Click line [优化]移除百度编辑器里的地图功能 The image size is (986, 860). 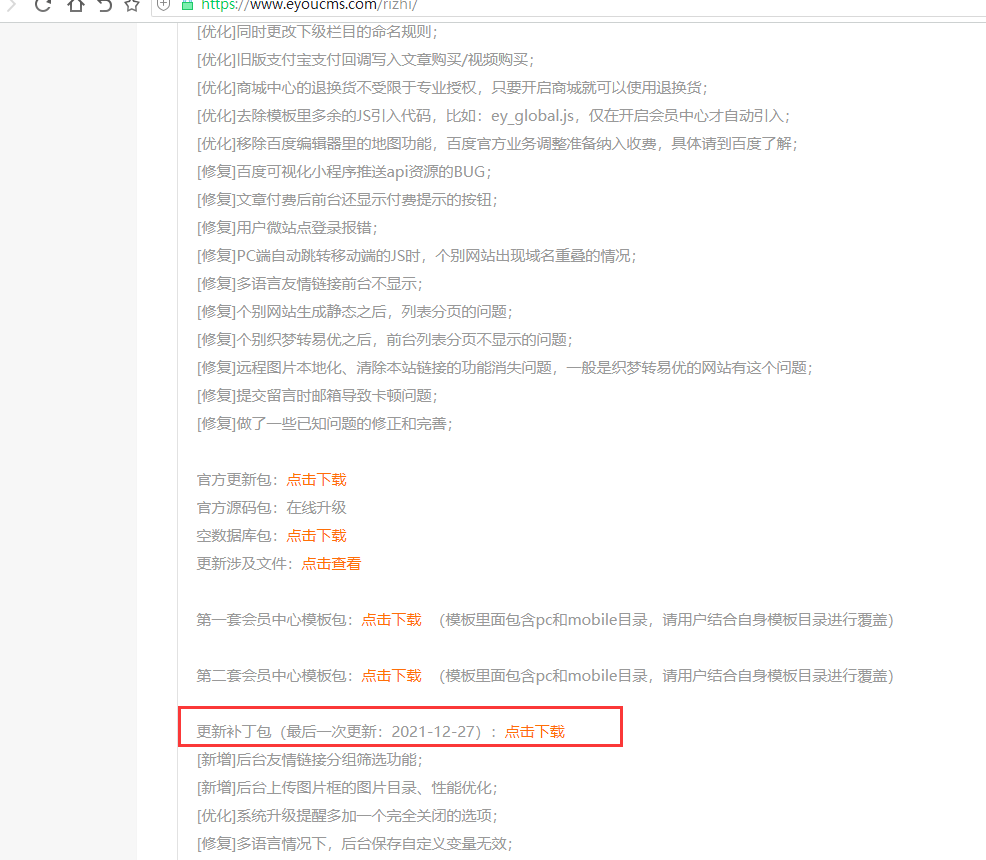click(497, 144)
